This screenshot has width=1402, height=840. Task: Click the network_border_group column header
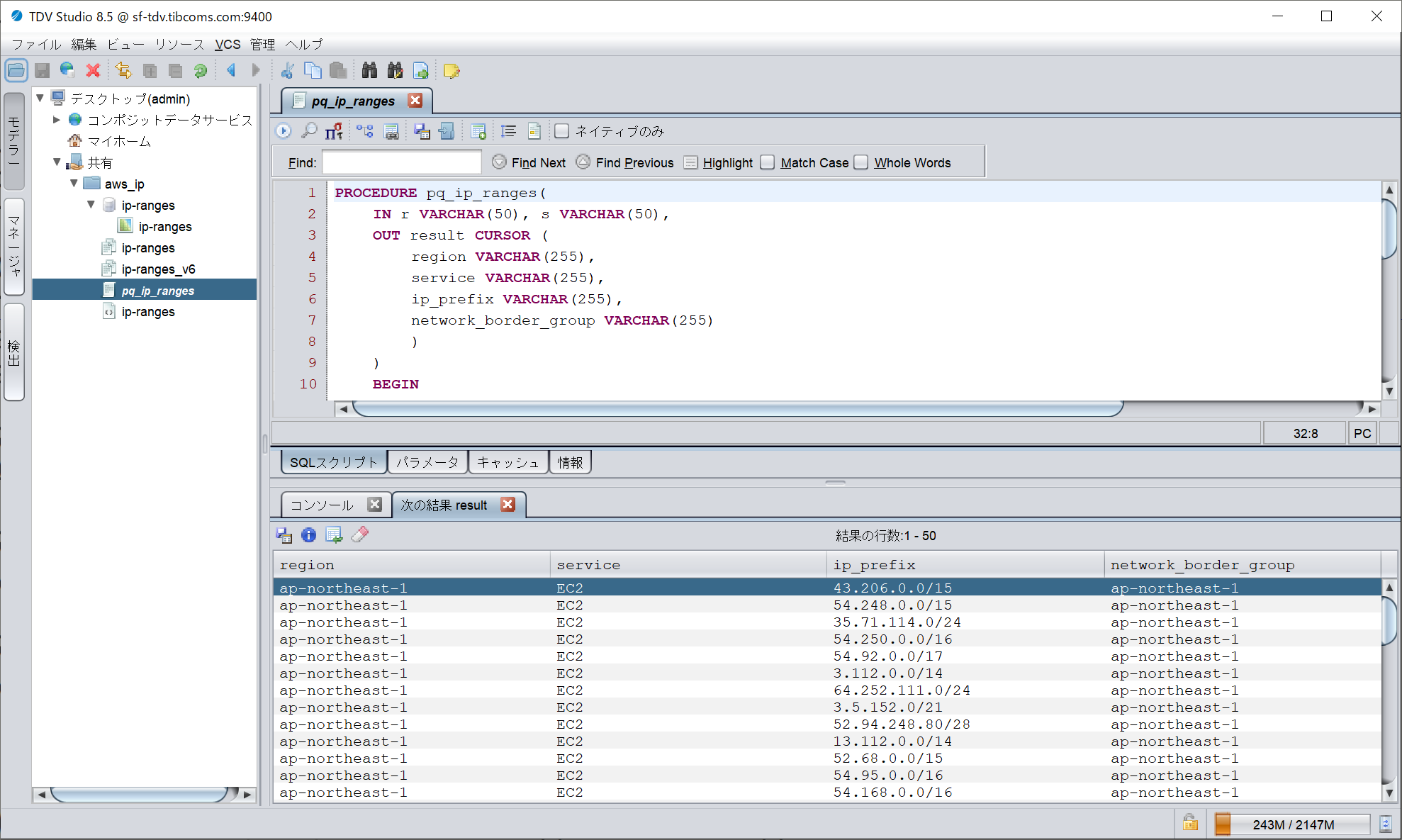click(x=1243, y=565)
